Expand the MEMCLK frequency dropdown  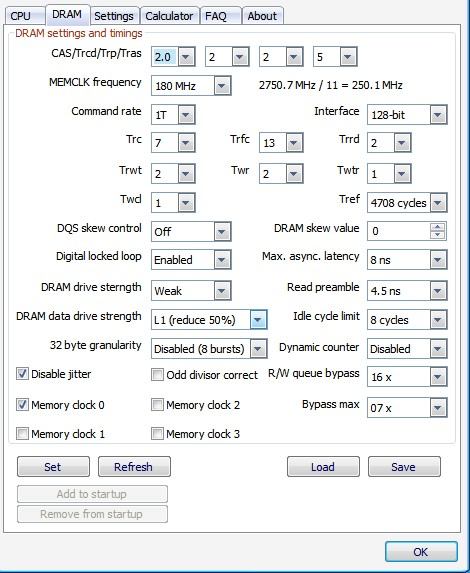(191, 86)
